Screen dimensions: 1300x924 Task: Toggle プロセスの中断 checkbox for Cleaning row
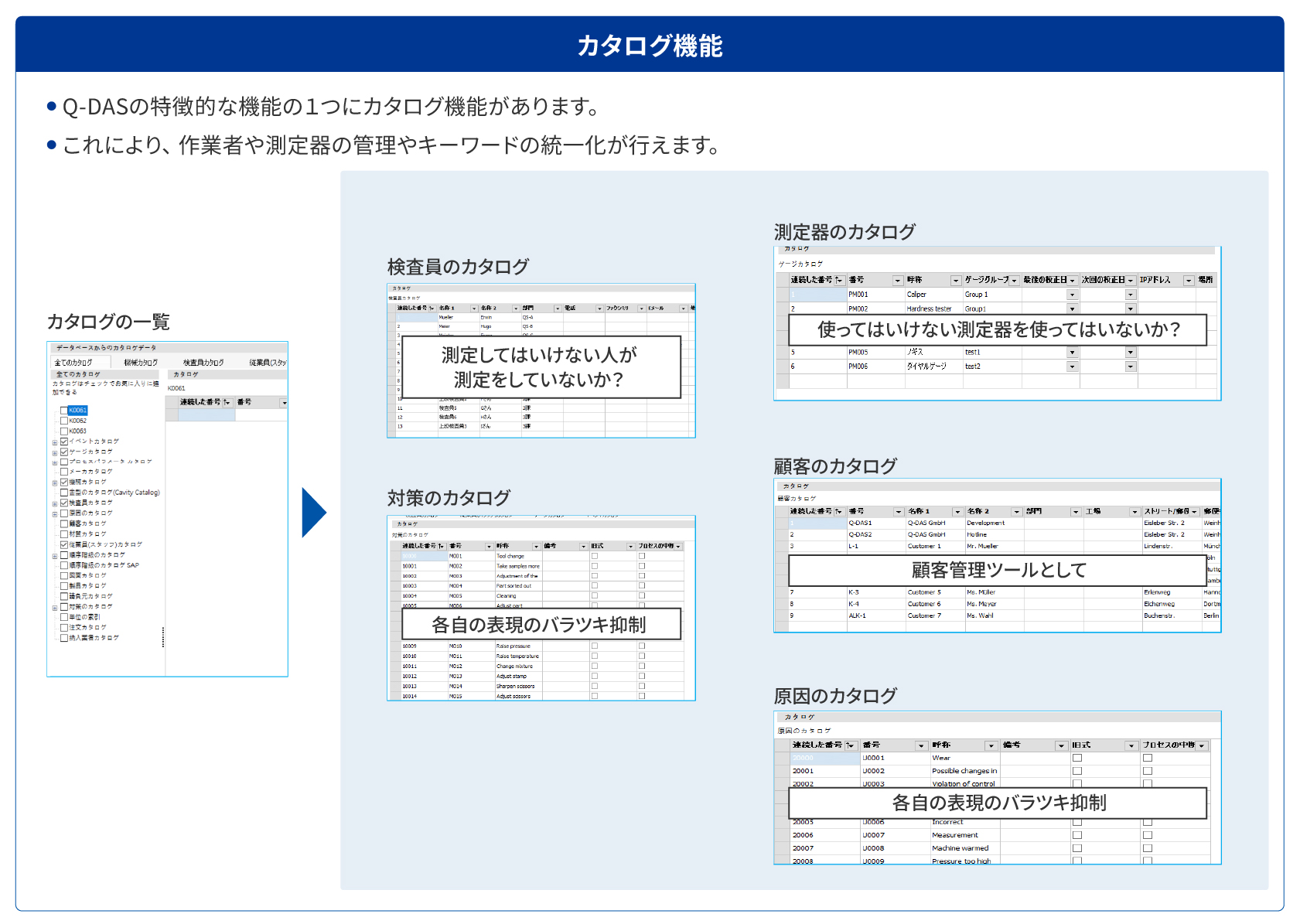(642, 596)
